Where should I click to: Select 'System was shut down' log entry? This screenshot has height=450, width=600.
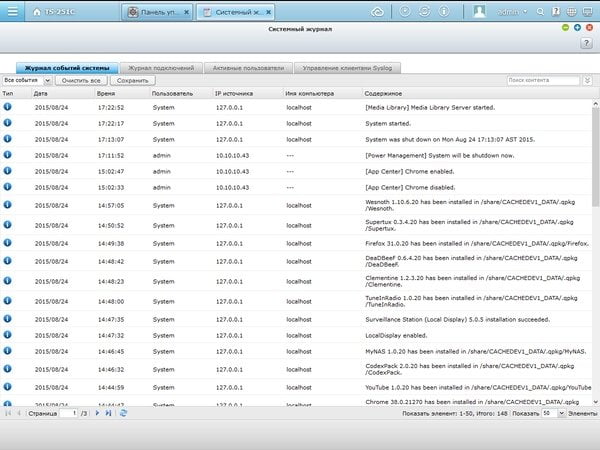pyautogui.click(x=296, y=139)
